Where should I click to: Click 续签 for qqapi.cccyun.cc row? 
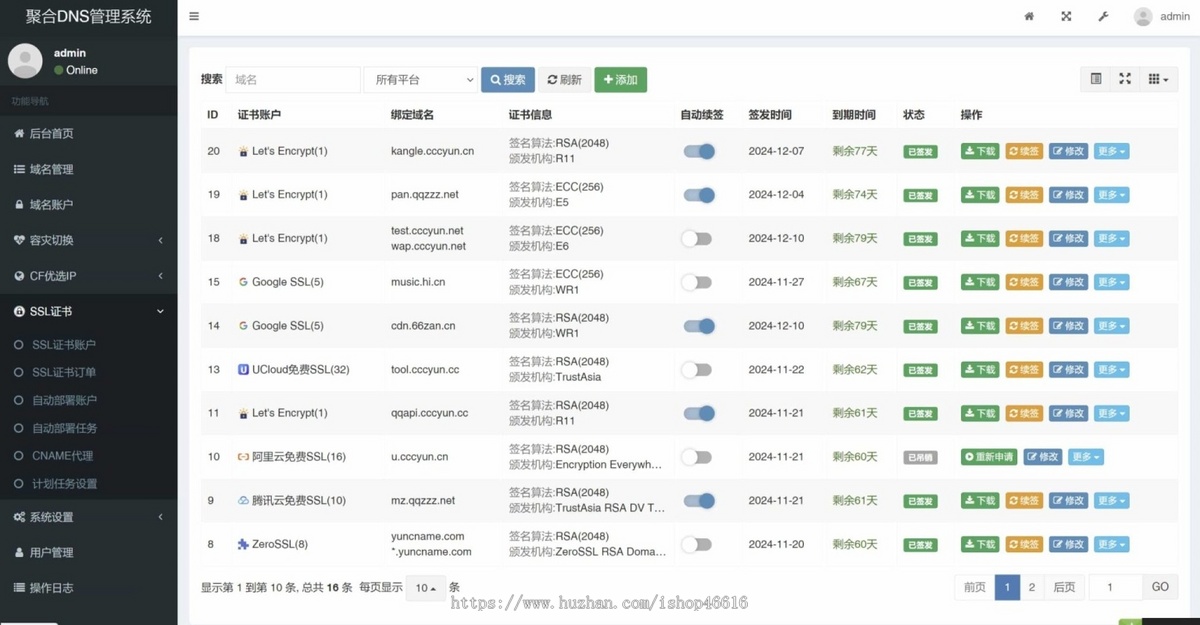[1024, 413]
